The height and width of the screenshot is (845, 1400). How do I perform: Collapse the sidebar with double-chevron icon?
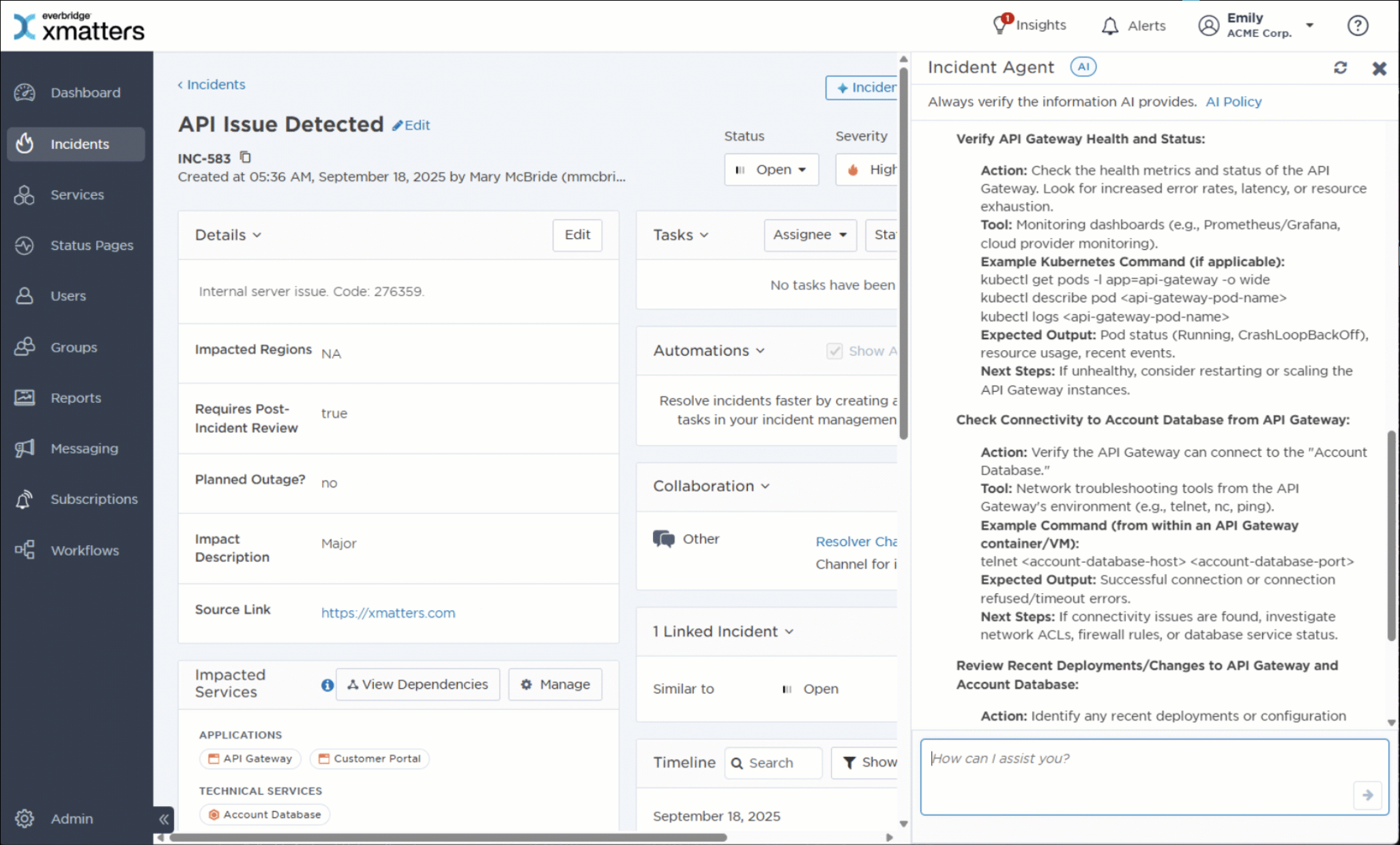pyautogui.click(x=164, y=819)
